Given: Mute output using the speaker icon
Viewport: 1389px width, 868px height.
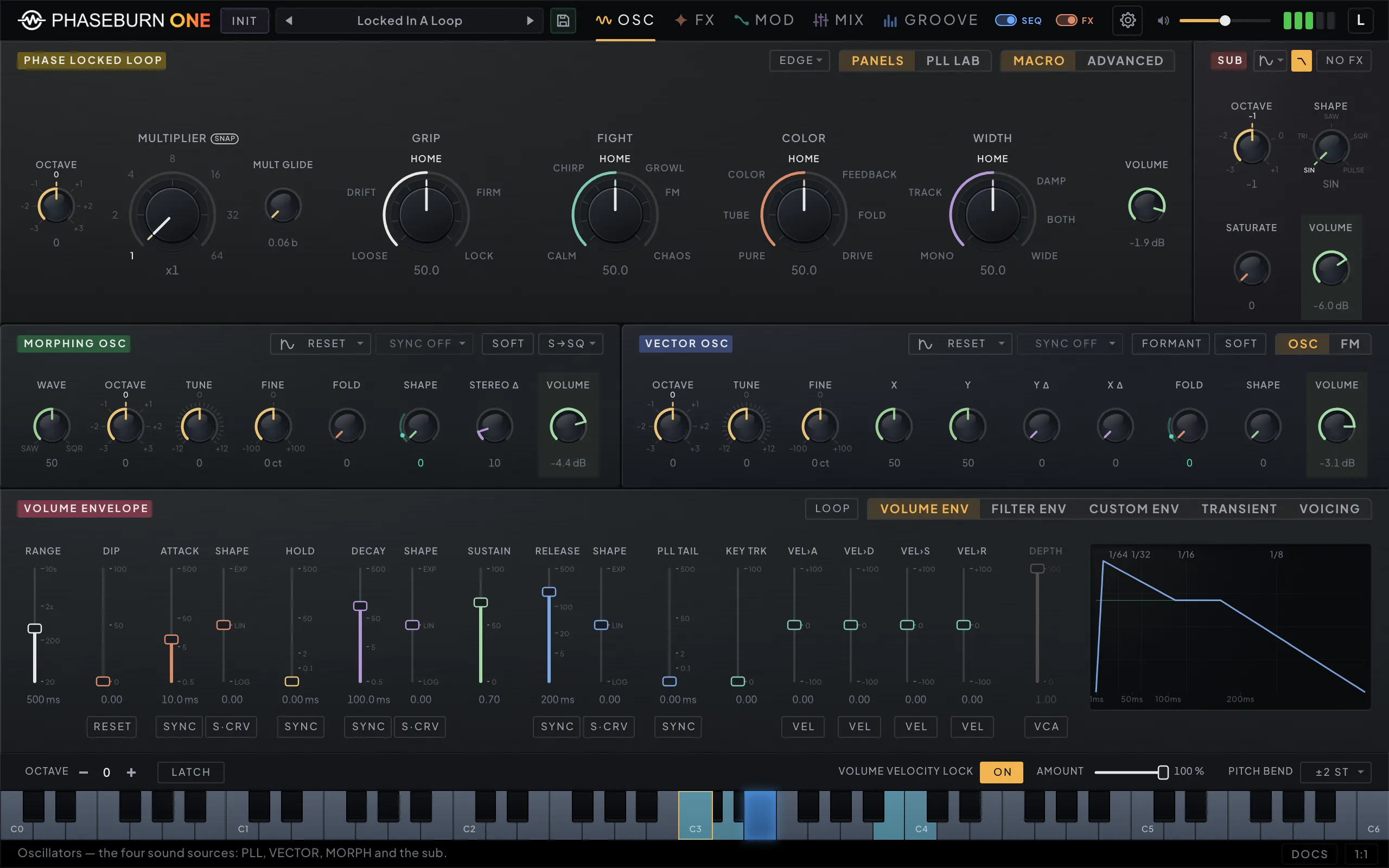Looking at the screenshot, I should tap(1163, 21).
